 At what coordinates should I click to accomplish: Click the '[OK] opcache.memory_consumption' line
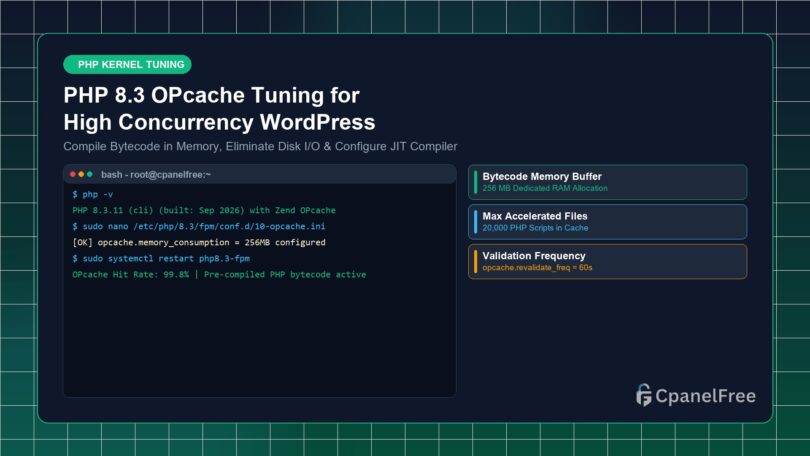199,242
